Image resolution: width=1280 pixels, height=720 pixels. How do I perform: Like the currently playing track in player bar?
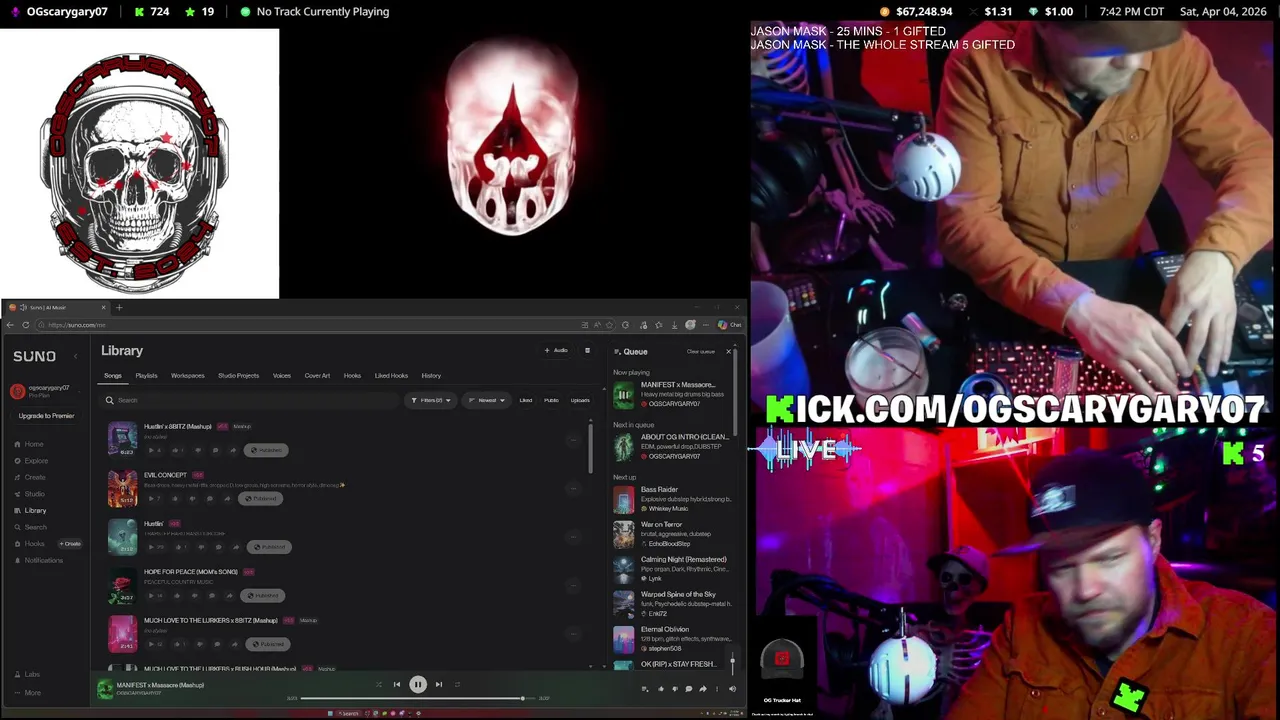tap(660, 689)
